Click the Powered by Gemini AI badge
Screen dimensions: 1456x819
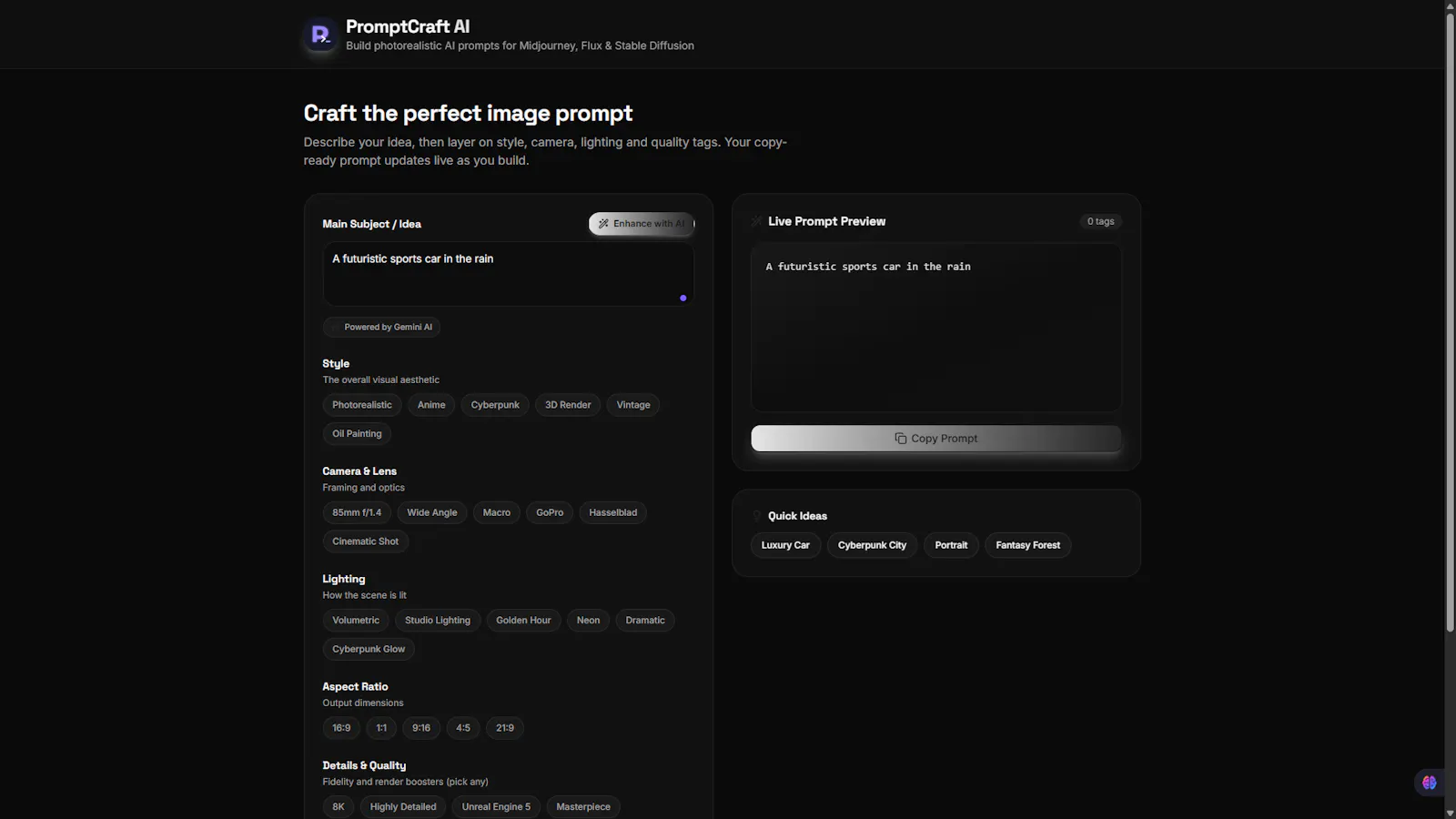[x=381, y=328]
